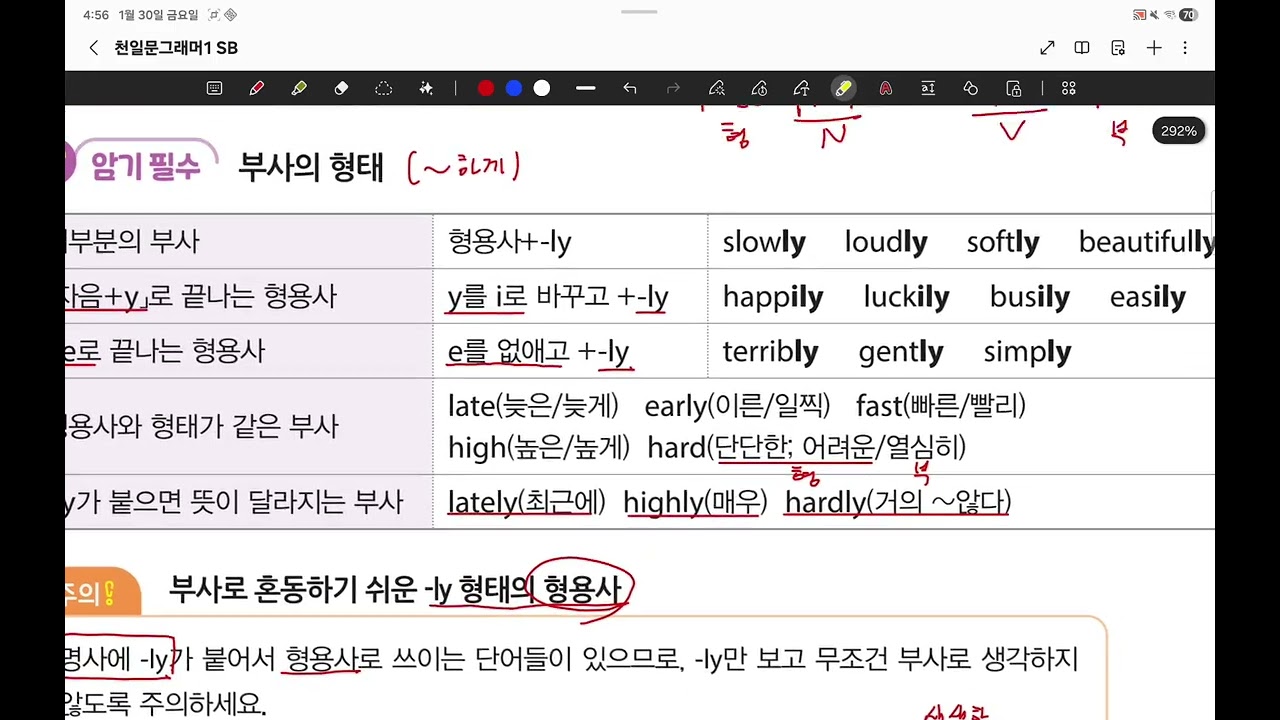1280x720 pixels.
Task: Open the four-dot grid of more tools
Action: tap(1068, 88)
